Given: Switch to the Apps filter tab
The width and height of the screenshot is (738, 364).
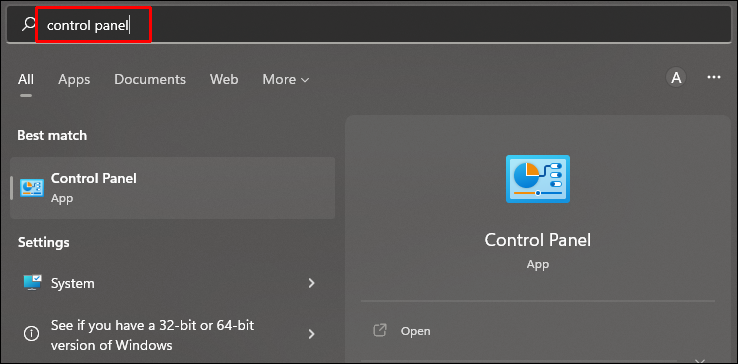Looking at the screenshot, I should 74,79.
